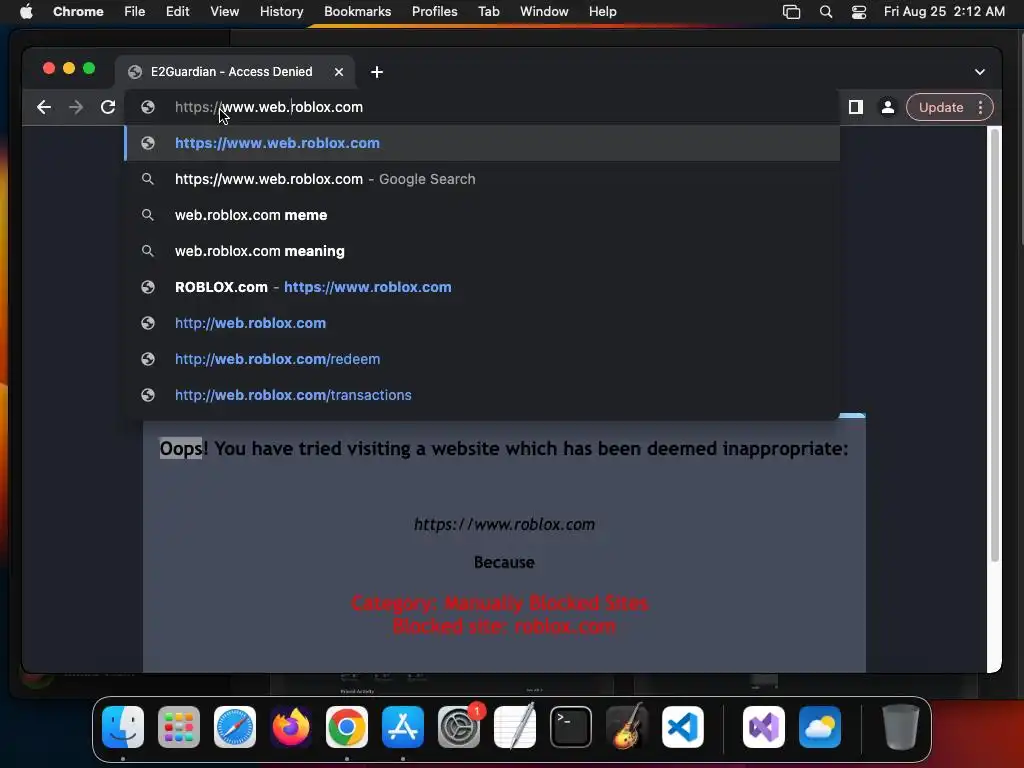Open the Edit menu
The width and height of the screenshot is (1024, 768).
tap(177, 12)
